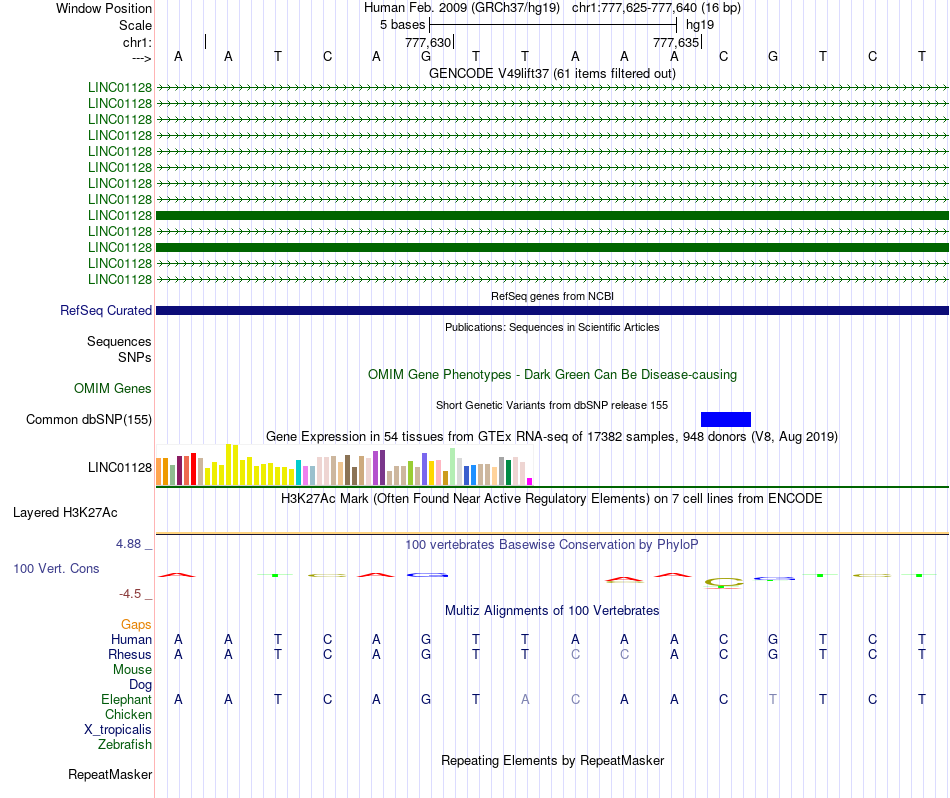Click the Common dbSNP(155) label
This screenshot has width=950, height=798.
89,419
